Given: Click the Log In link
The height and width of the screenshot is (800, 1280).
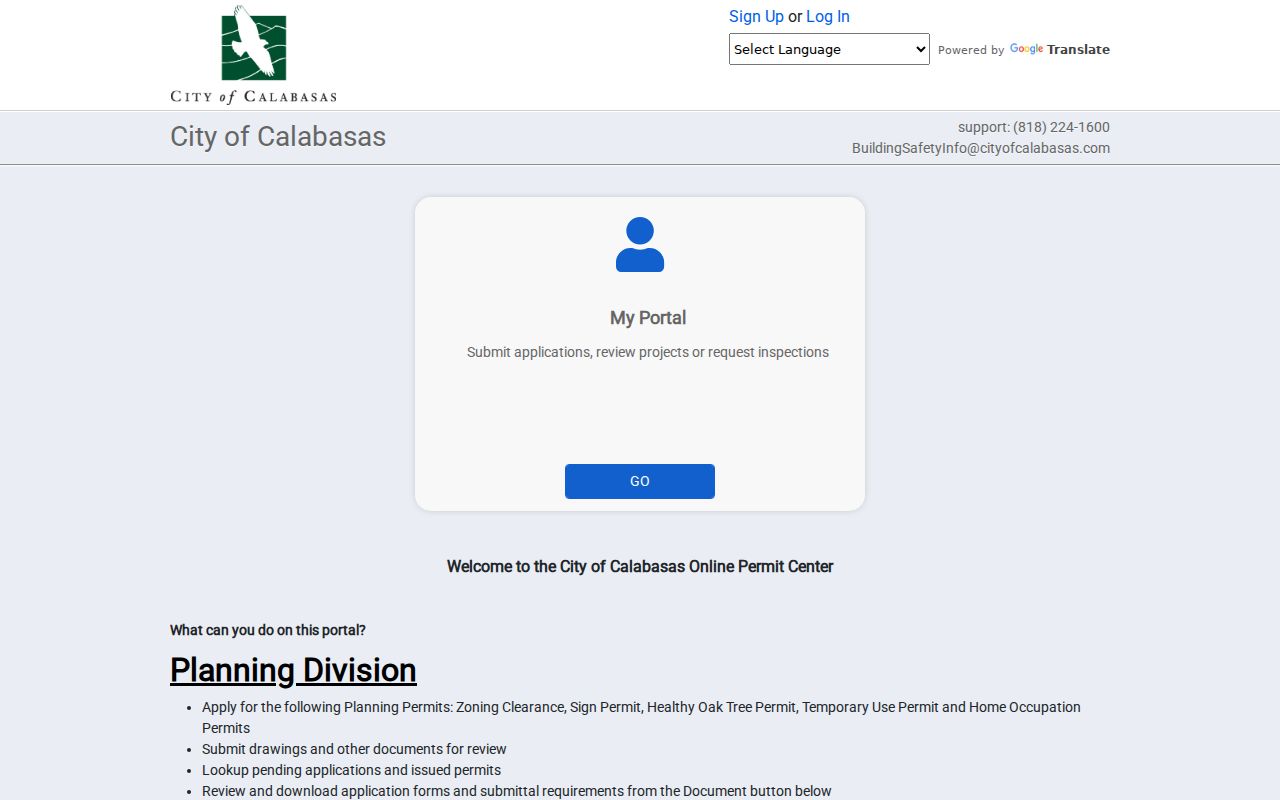Looking at the screenshot, I should point(828,16).
